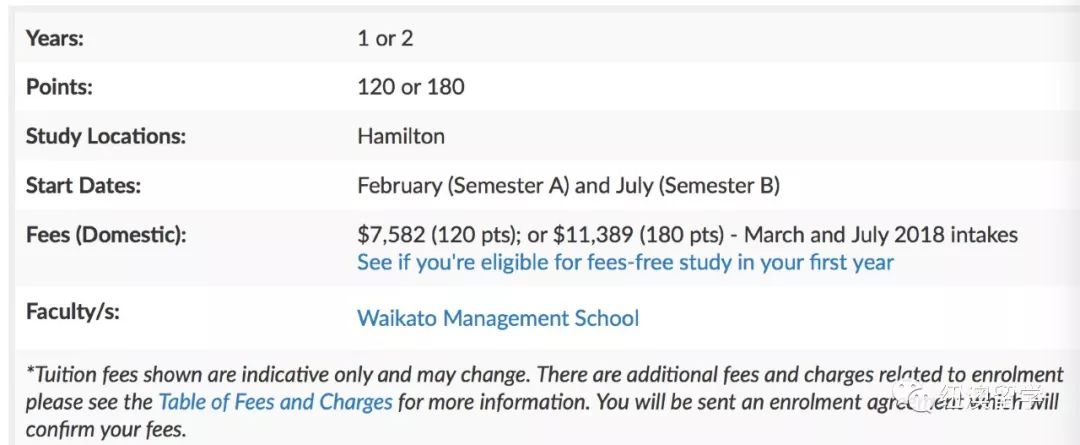Click 'confirm your fees' closing text

[x=105, y=429]
